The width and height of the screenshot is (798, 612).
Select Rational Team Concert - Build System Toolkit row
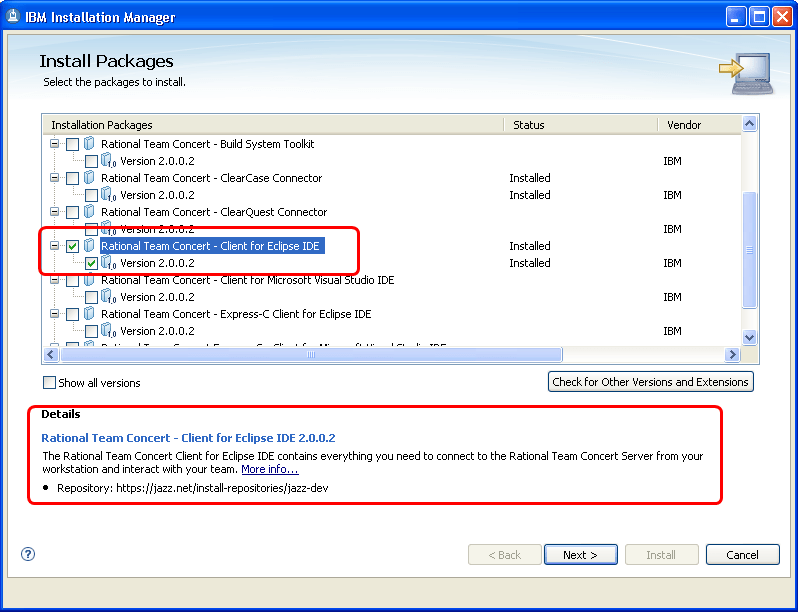pyautogui.click(x=208, y=144)
